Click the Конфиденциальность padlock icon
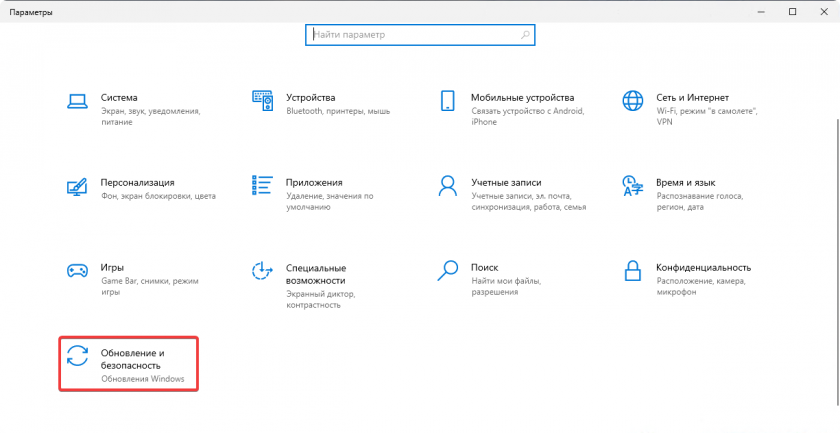The width and height of the screenshot is (840, 433). point(633,271)
